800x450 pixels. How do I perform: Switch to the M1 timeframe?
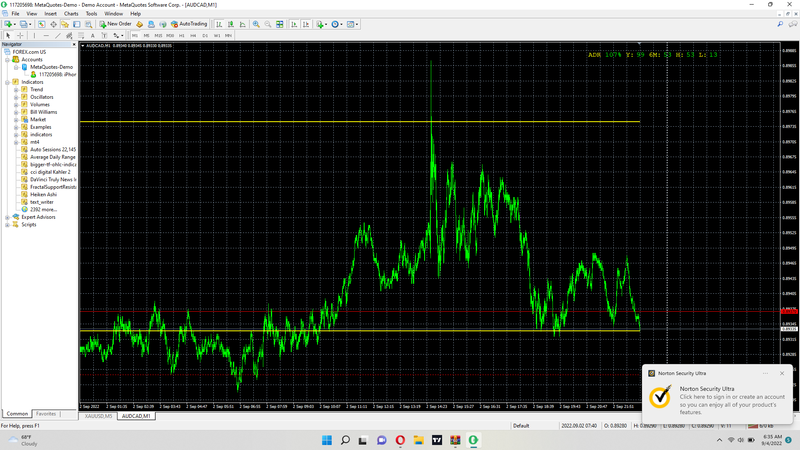click(135, 35)
